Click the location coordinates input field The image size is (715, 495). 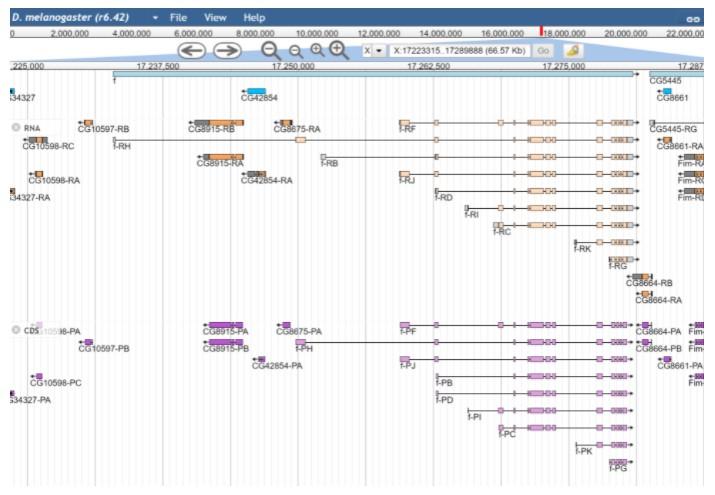(459, 51)
